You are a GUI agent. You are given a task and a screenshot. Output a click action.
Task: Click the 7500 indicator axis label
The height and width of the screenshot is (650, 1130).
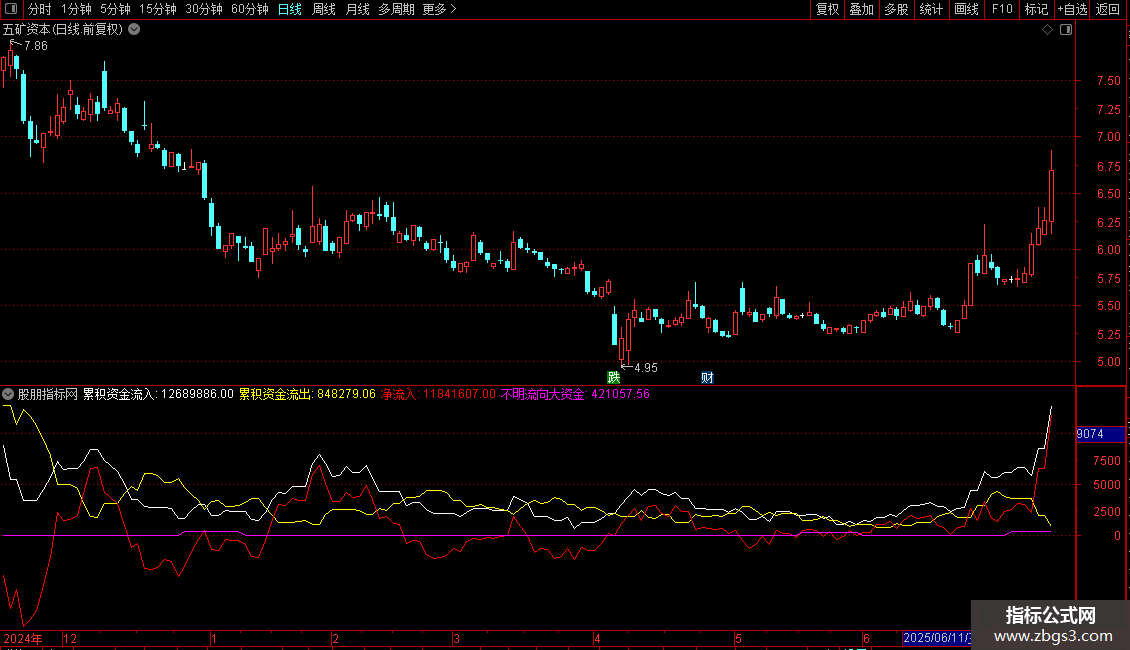1107,460
